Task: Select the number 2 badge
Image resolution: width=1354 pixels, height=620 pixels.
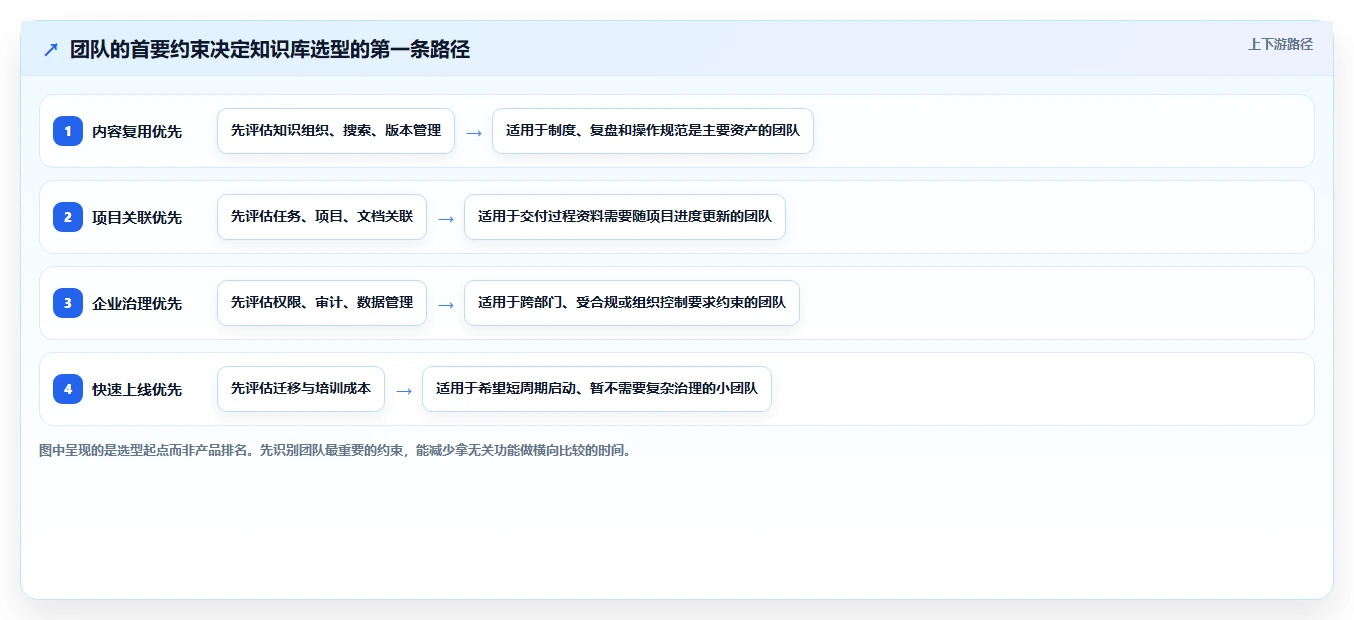Action: [68, 217]
